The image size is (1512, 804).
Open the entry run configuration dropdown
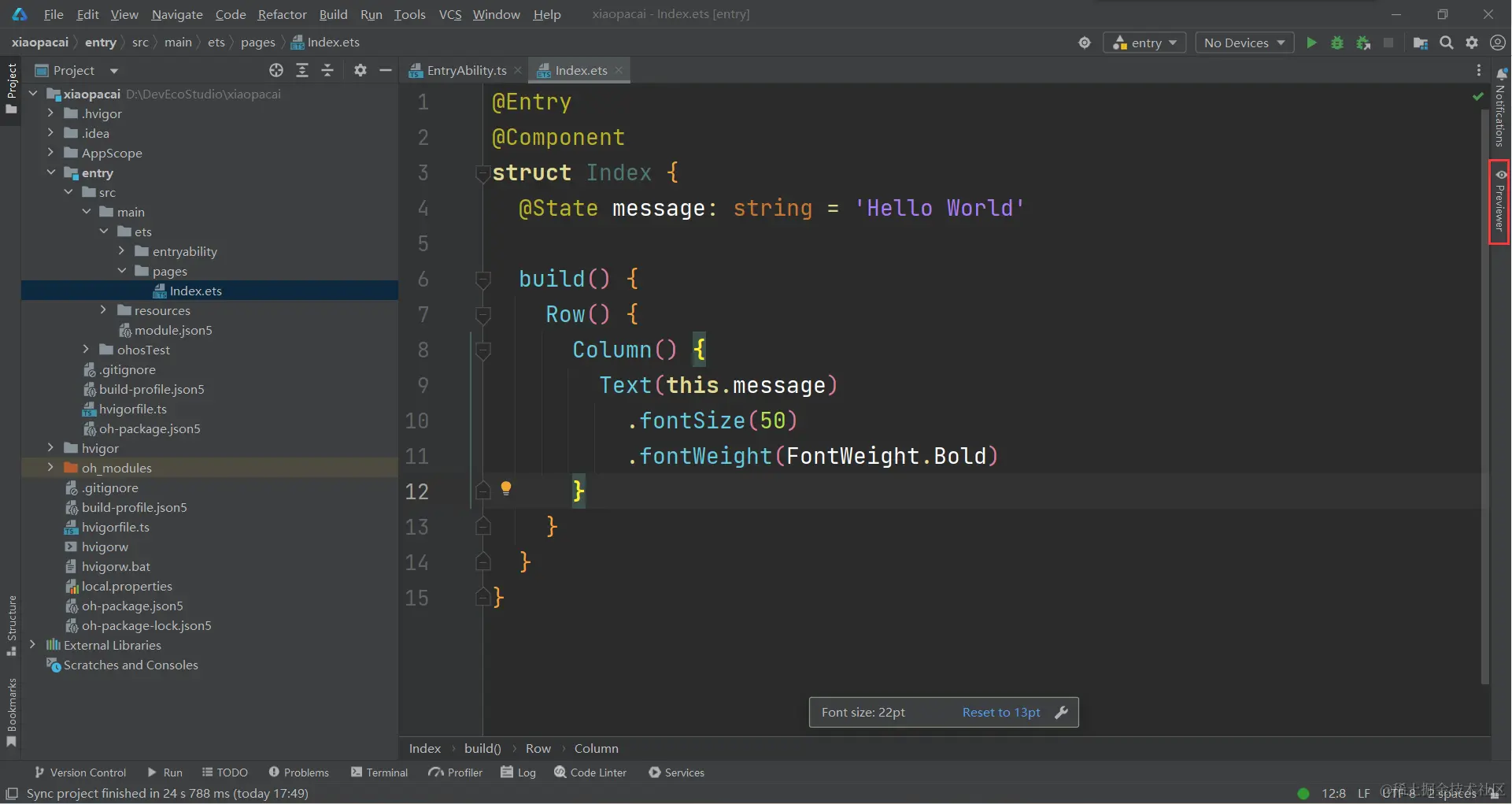(1145, 43)
